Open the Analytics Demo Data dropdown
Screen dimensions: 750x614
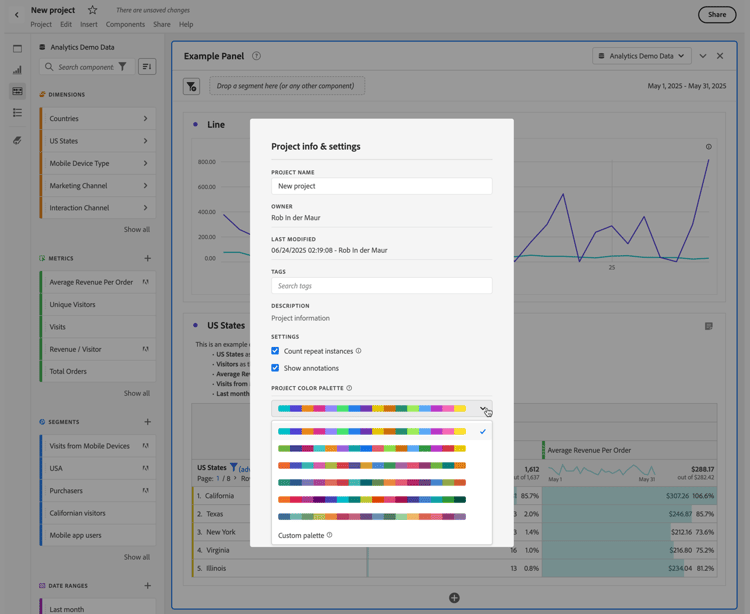(641, 56)
